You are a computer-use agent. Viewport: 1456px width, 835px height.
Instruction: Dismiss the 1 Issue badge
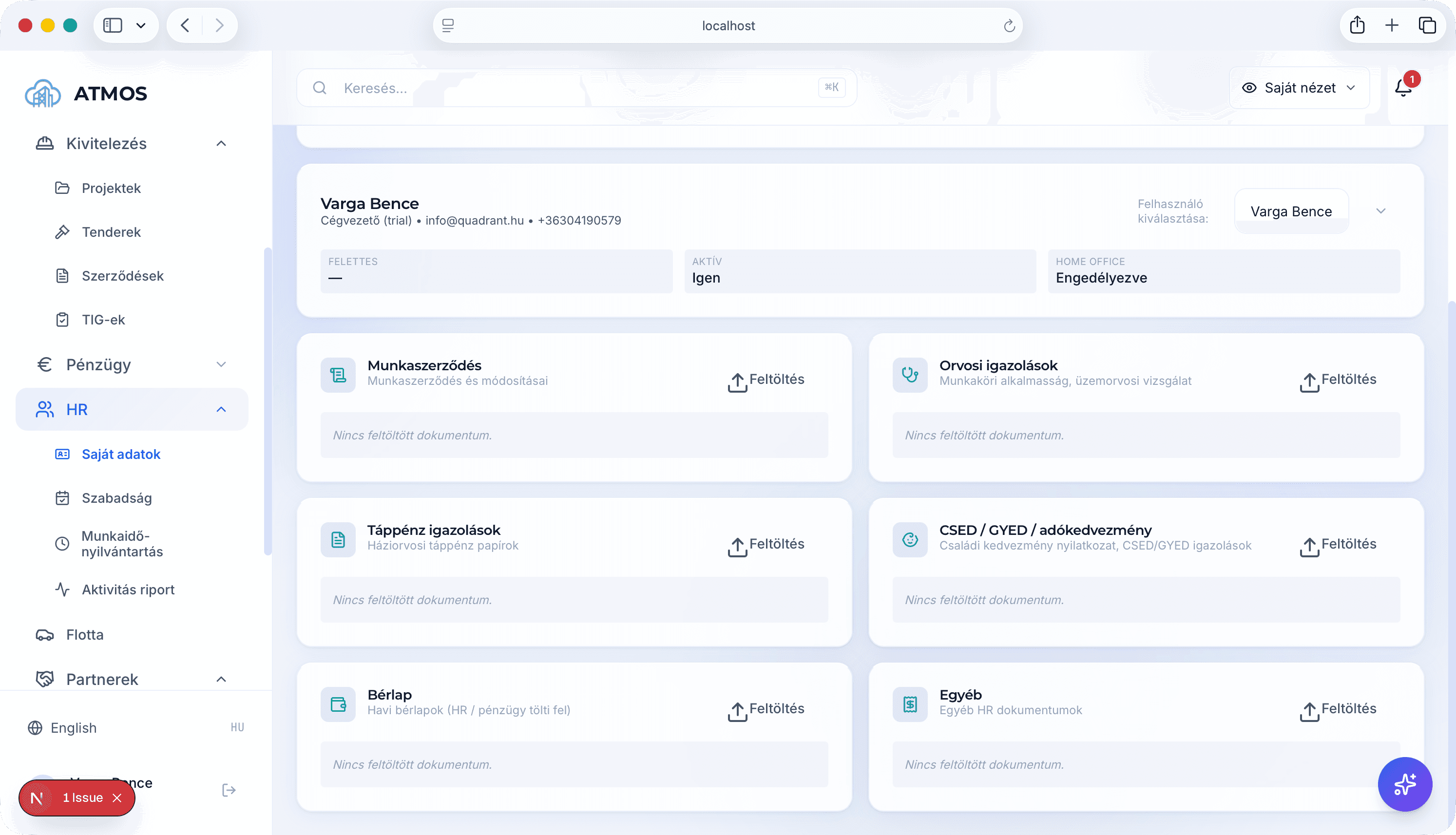click(x=117, y=797)
